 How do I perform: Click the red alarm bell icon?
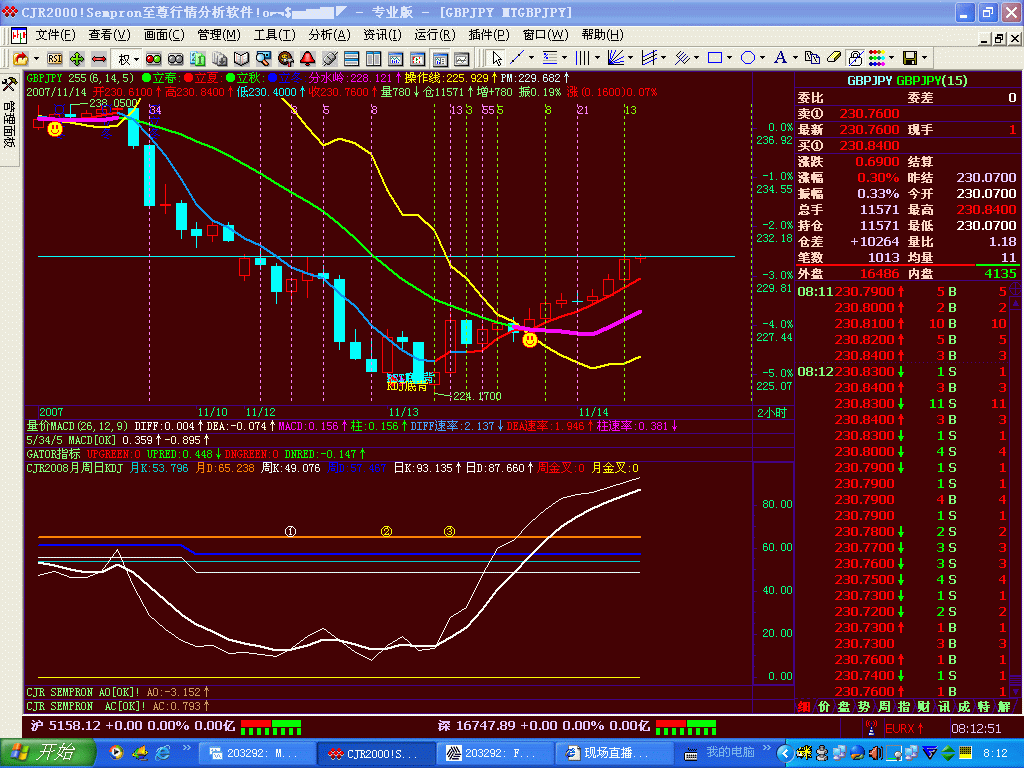[307, 59]
